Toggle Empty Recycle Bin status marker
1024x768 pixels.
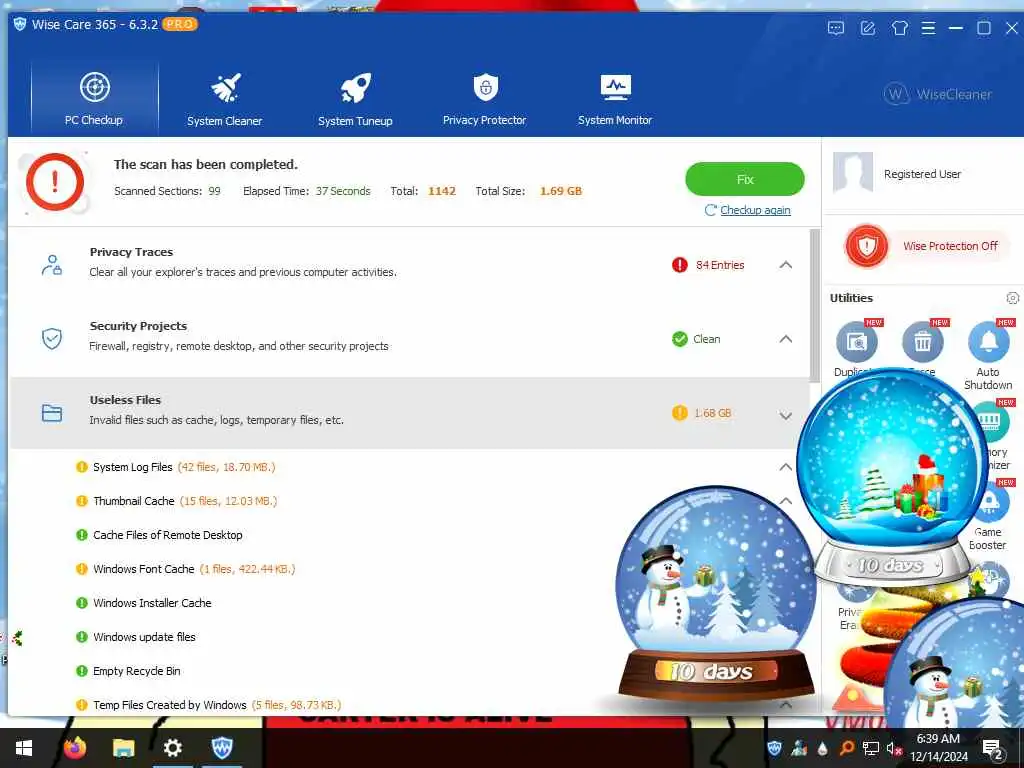[x=82, y=671]
